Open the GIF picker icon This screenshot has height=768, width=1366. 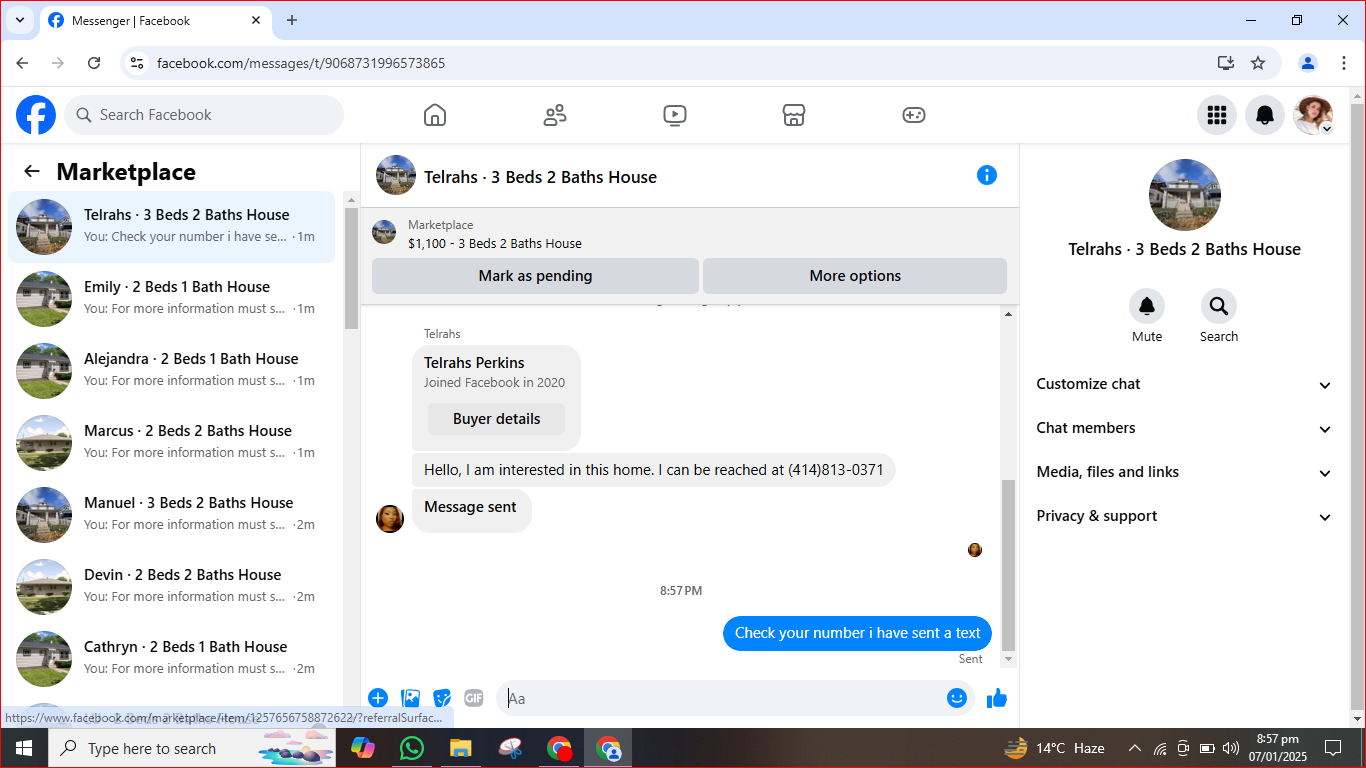(474, 698)
